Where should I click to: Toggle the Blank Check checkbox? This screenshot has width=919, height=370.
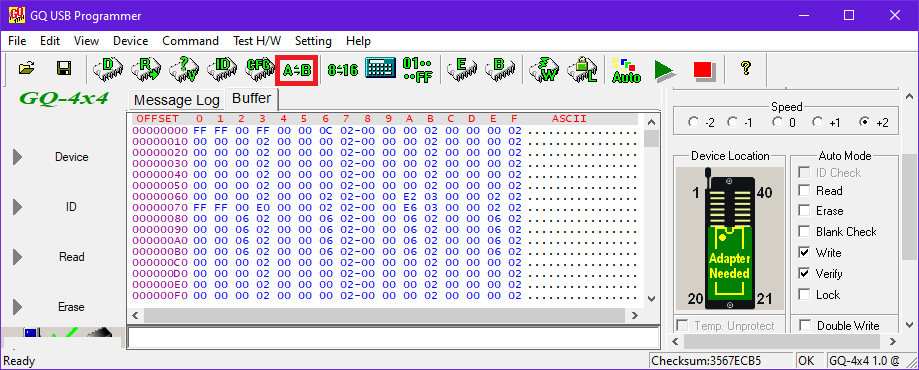tap(804, 232)
